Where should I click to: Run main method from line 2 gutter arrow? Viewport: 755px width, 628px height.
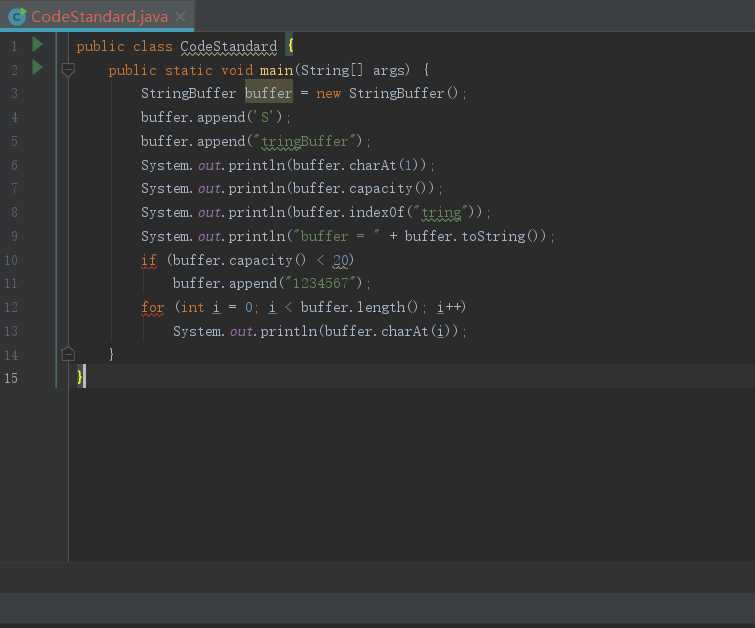coord(37,67)
